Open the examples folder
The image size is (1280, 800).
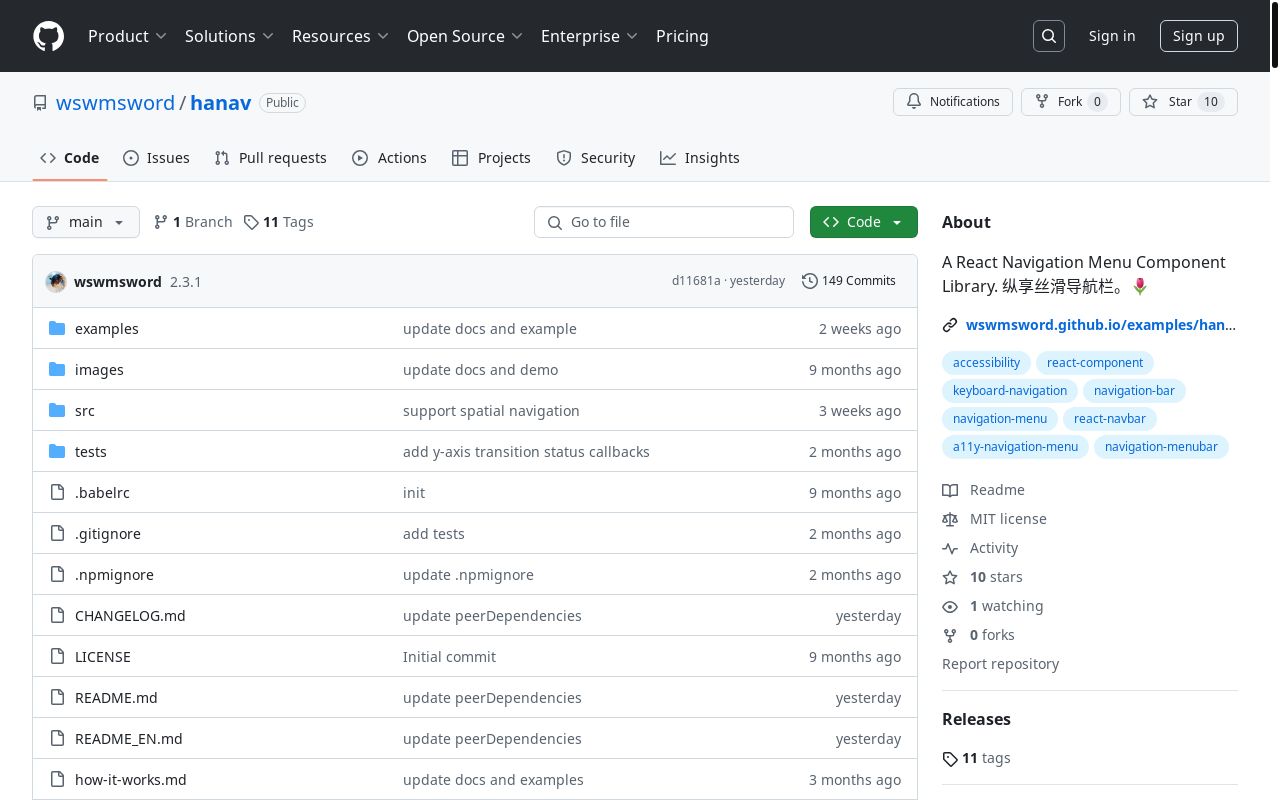point(106,329)
